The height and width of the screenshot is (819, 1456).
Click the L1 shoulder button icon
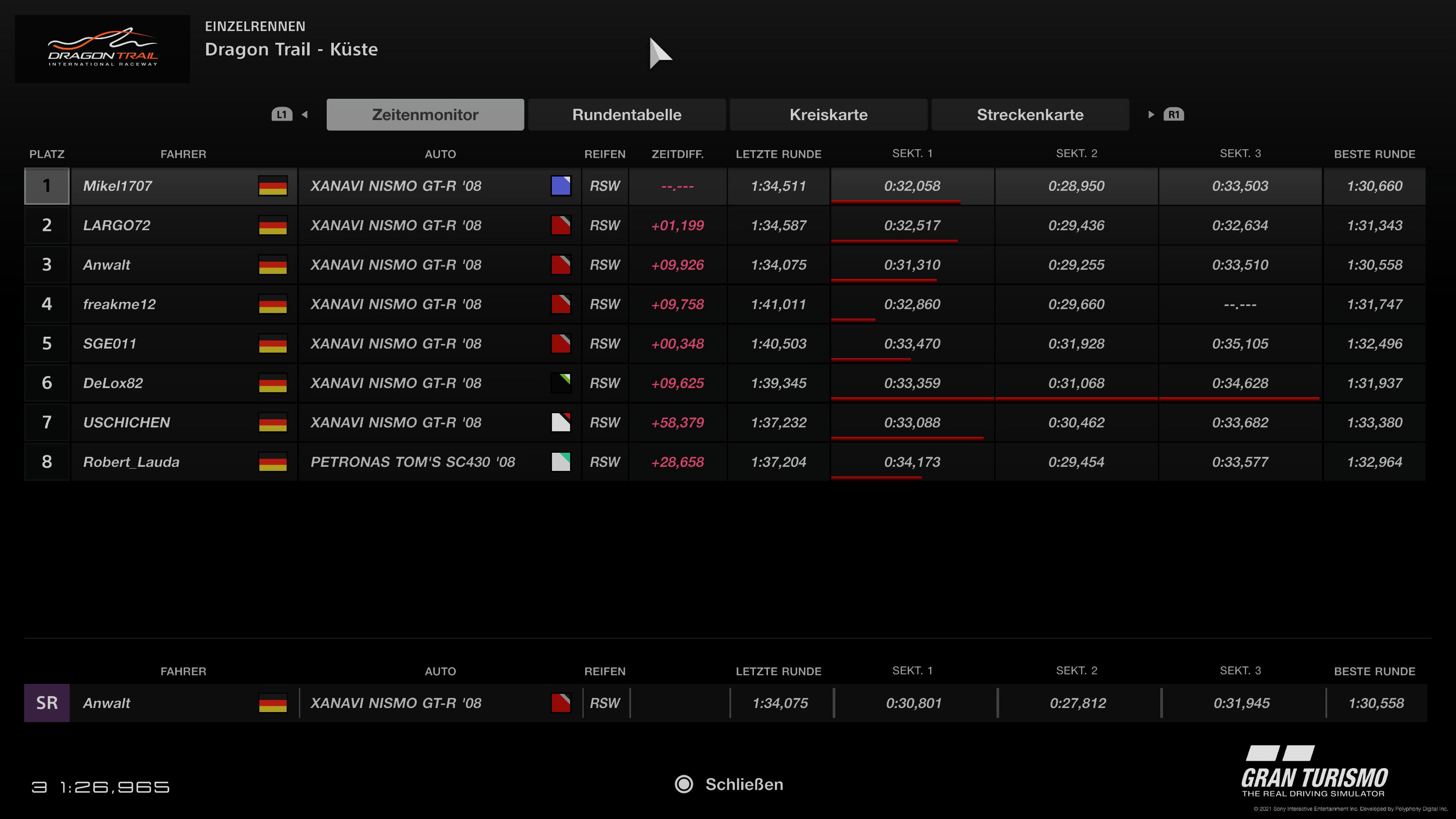pyautogui.click(x=281, y=115)
